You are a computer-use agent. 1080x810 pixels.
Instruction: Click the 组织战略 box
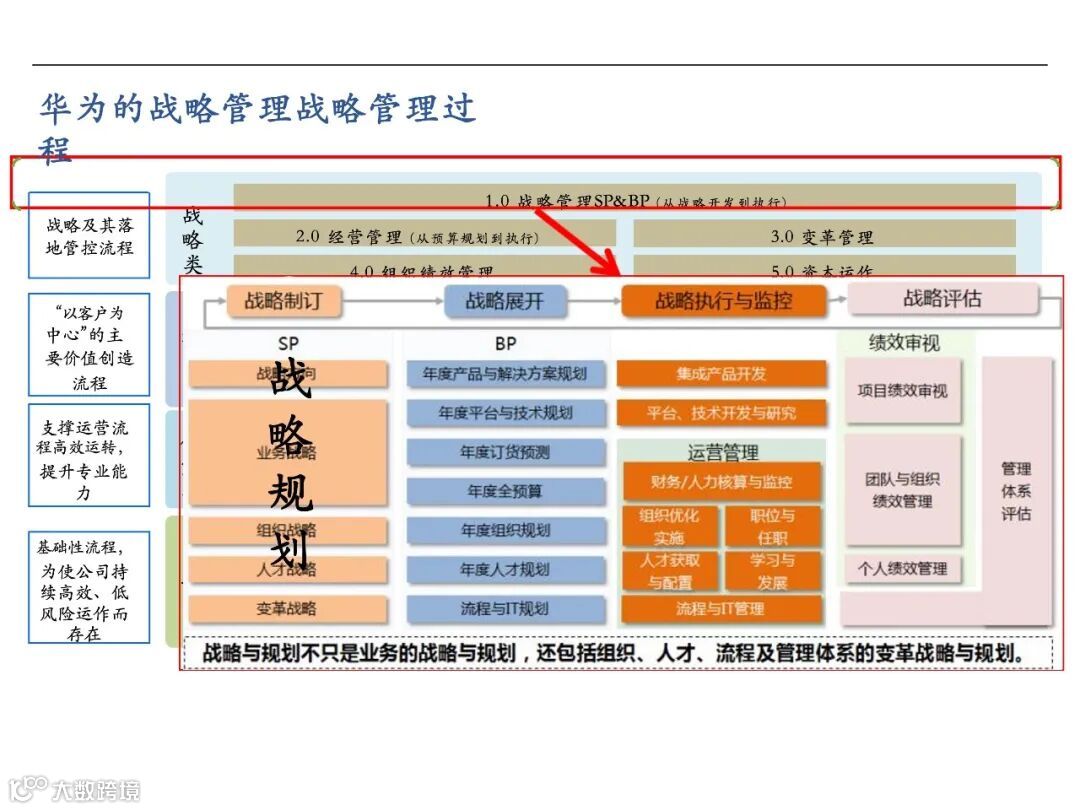(288, 530)
